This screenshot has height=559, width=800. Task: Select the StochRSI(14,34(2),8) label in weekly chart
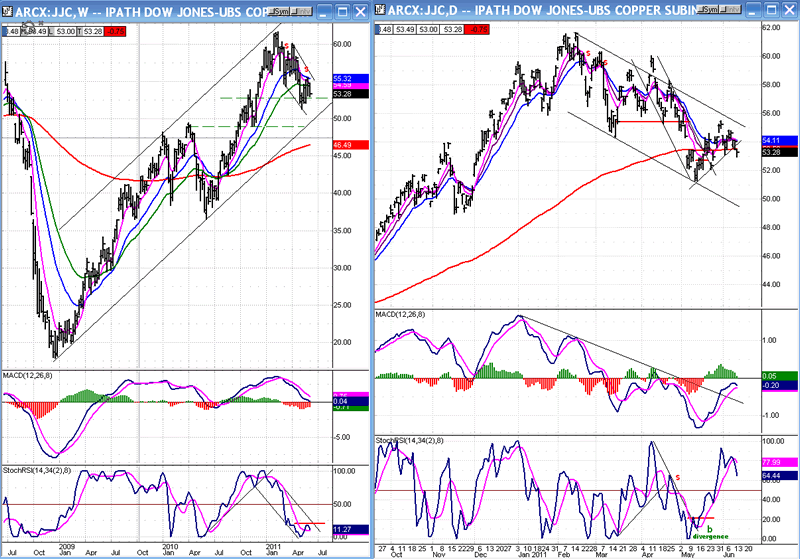(36, 470)
